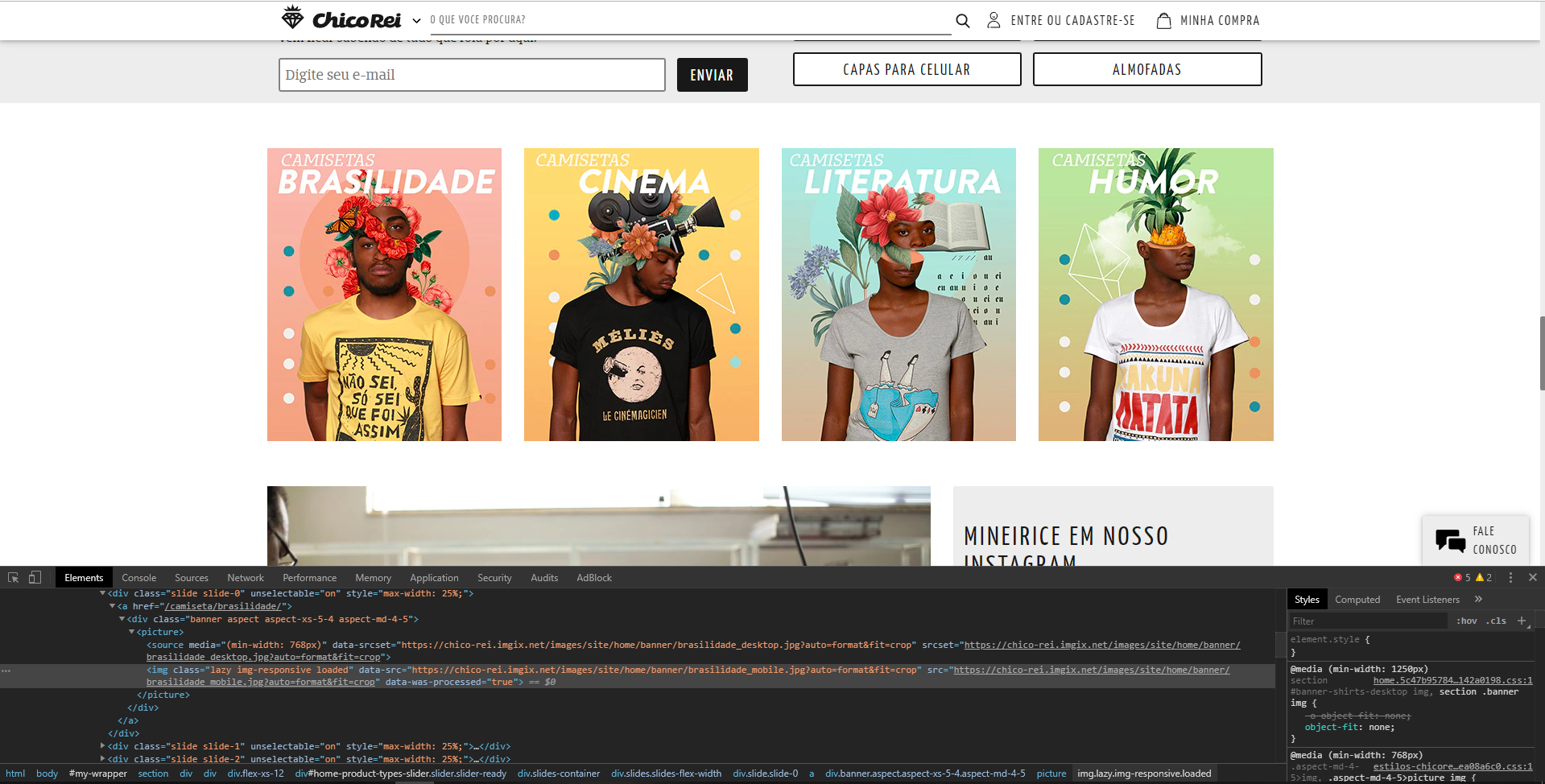The image size is (1545, 784).
Task: Toggle the :hov element state panel
Action: coord(1467,621)
